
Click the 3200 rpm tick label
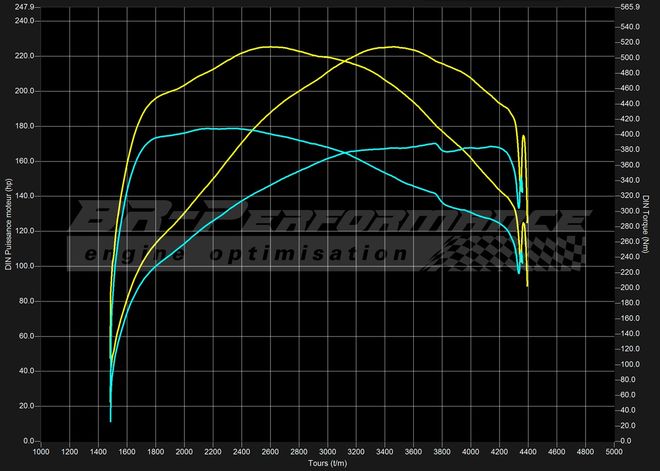356,452
